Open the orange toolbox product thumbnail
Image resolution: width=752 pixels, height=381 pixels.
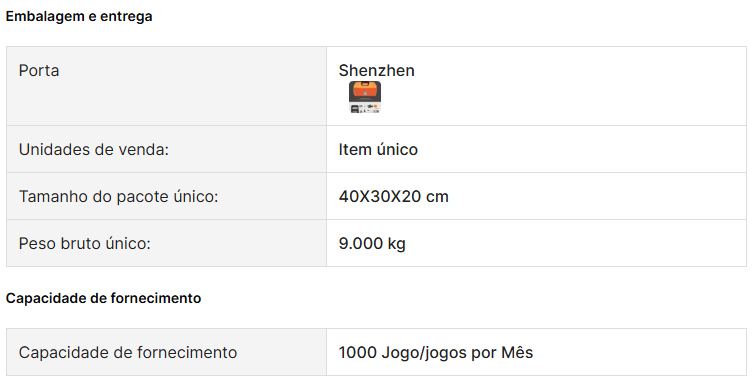click(x=365, y=97)
